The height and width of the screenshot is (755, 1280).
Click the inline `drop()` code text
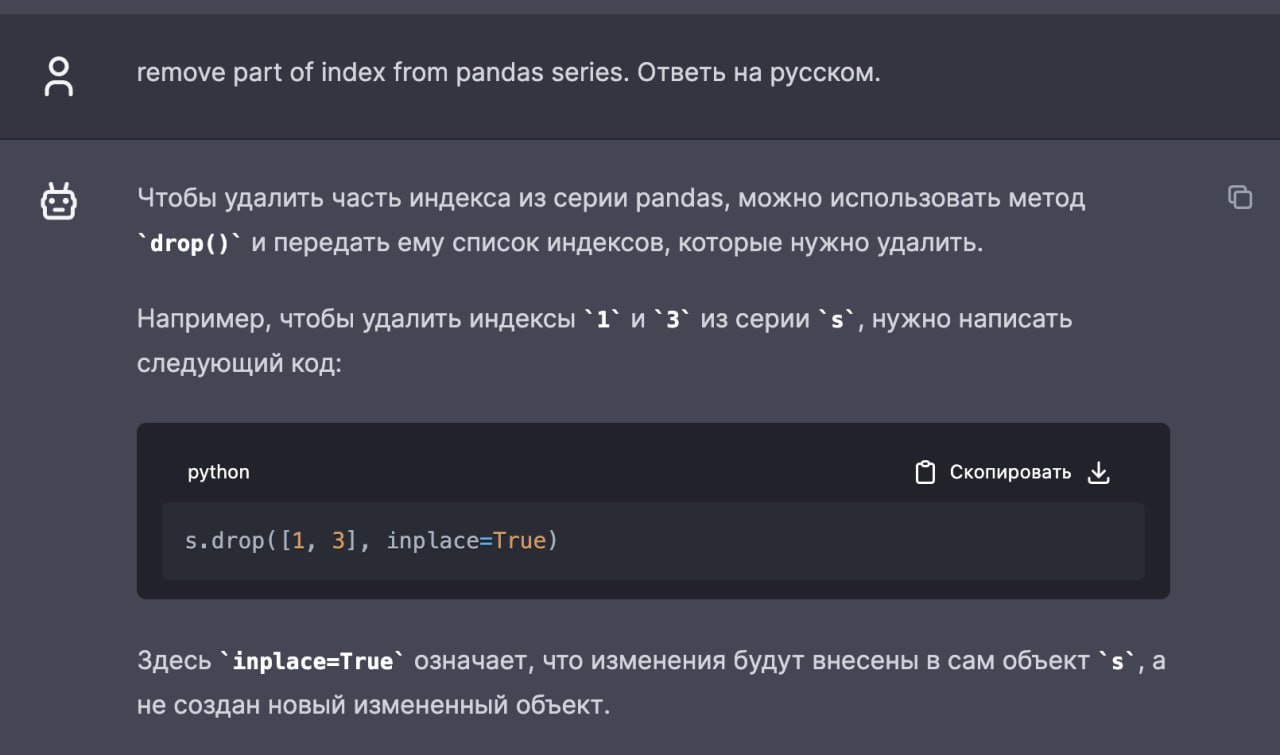coord(189,243)
